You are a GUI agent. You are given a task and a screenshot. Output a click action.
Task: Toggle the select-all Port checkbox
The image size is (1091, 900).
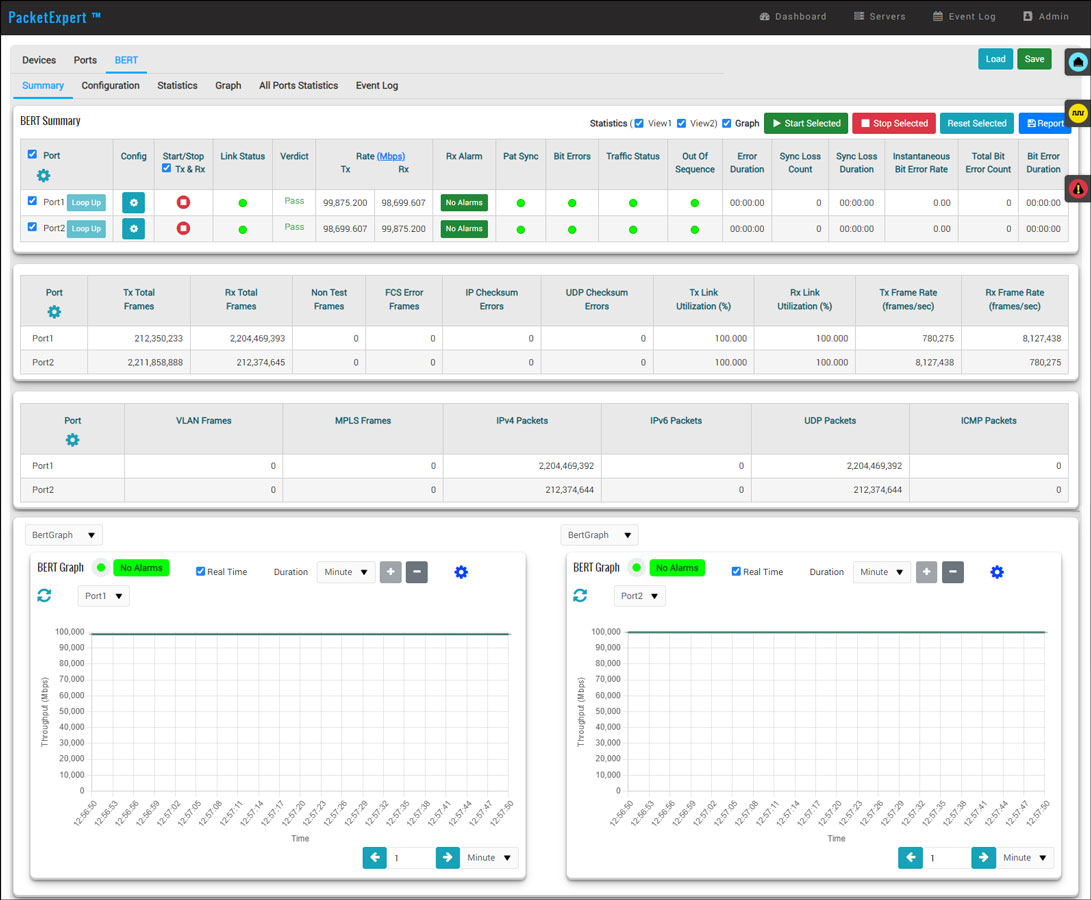32,155
